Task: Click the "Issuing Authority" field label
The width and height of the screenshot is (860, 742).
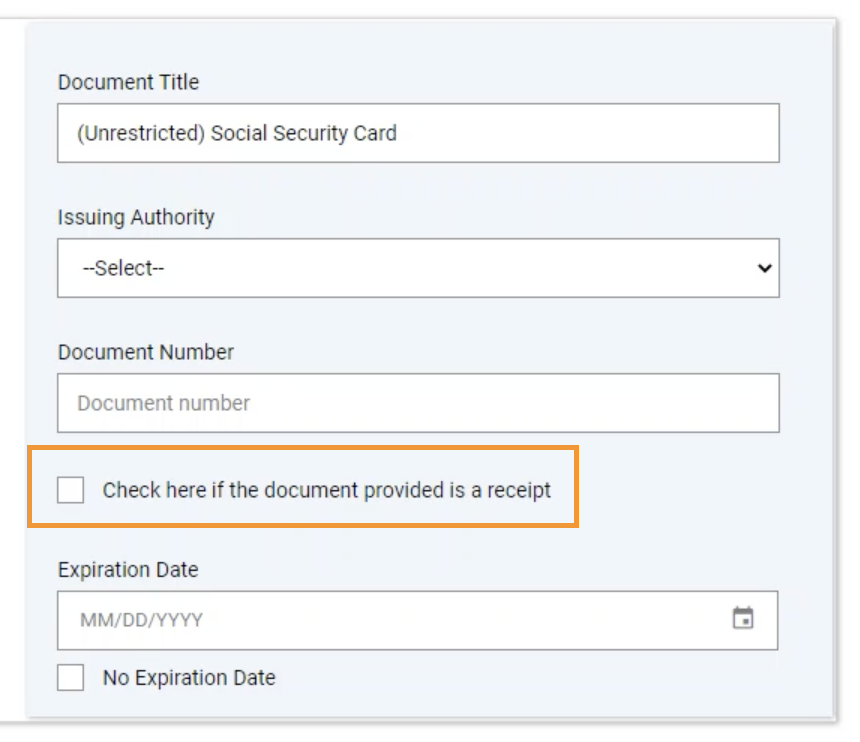Action: coord(136,217)
